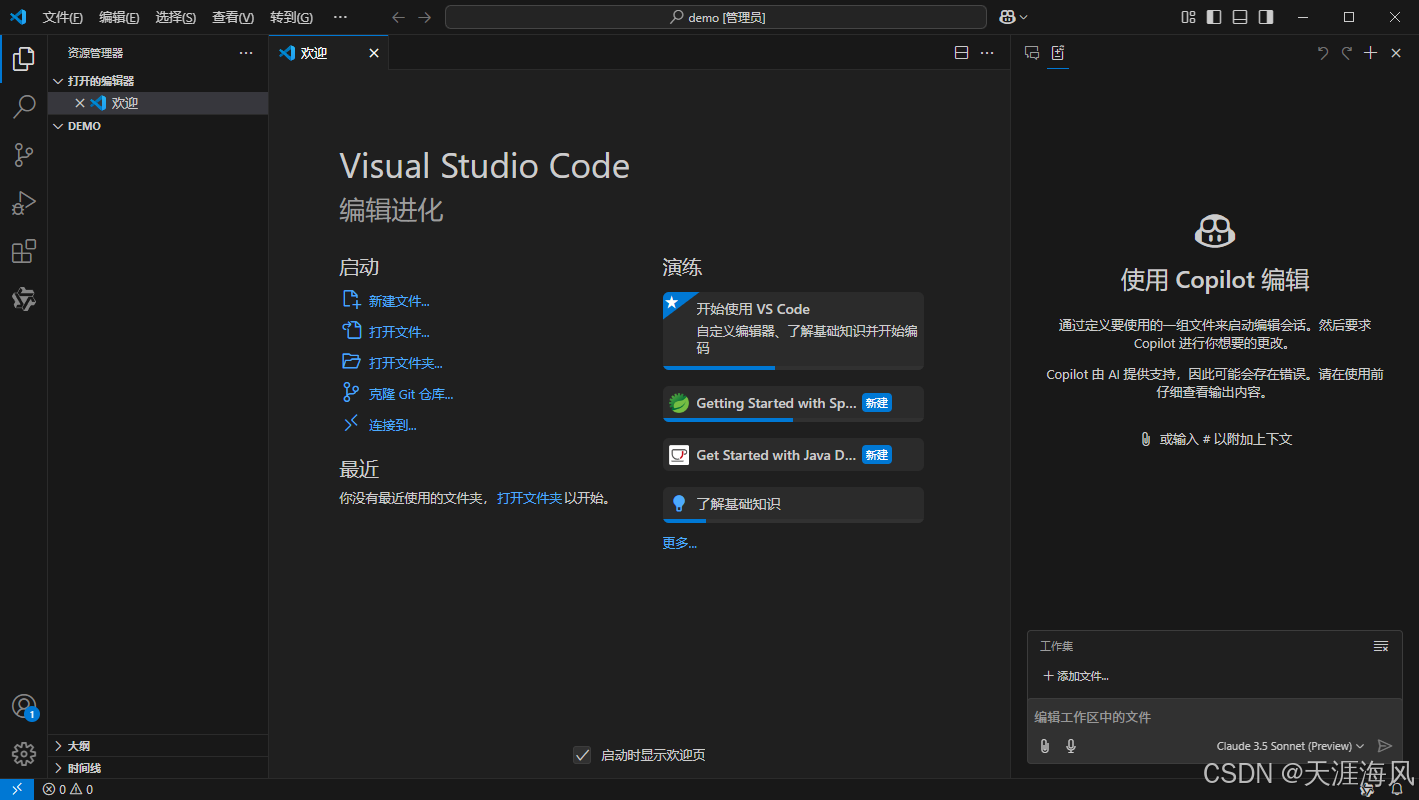Open the Explorer view in activity bar

24,59
